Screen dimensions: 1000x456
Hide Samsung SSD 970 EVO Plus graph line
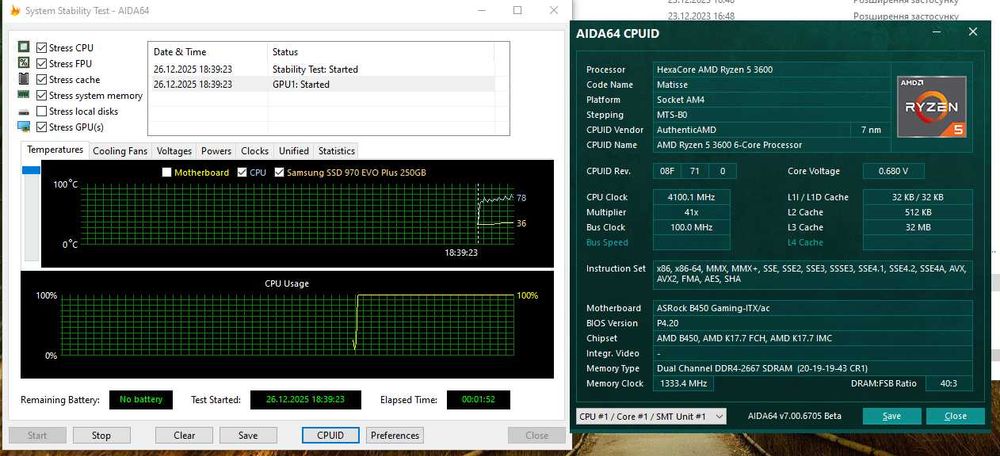279,172
